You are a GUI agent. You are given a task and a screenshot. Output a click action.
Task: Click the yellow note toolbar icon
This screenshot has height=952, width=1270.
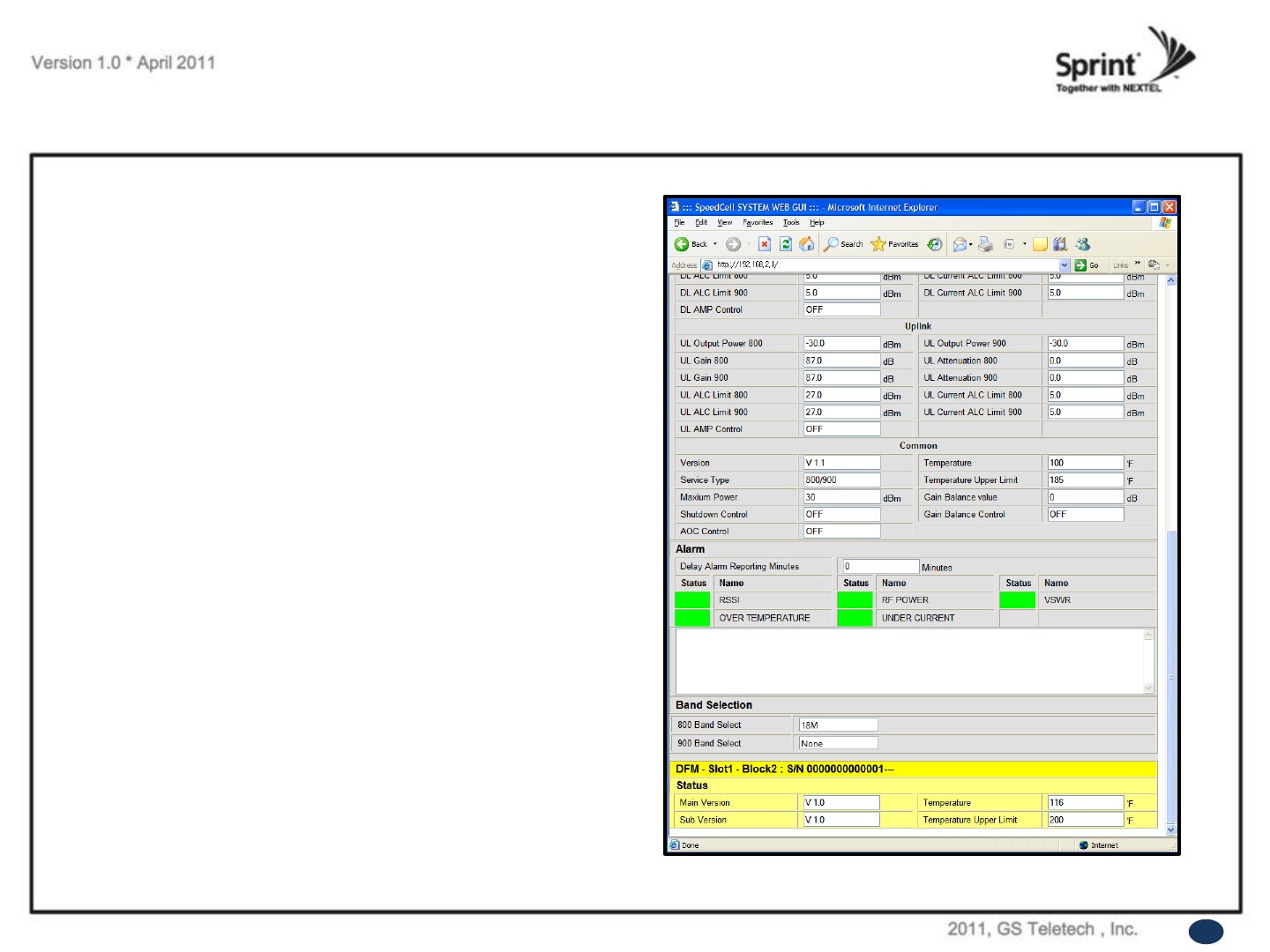1041,244
